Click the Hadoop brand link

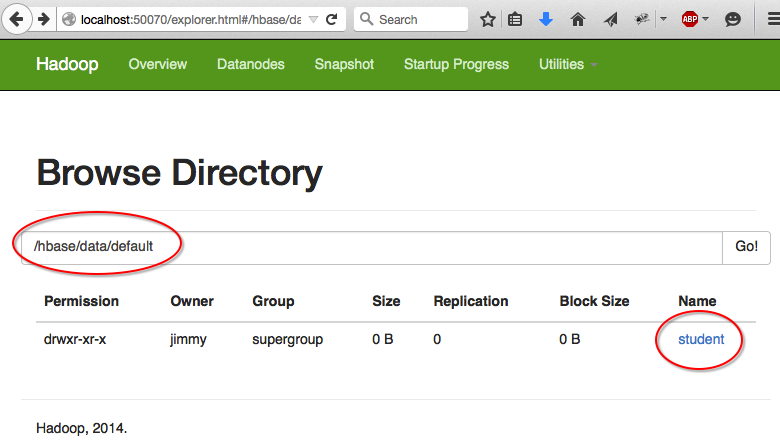(x=67, y=64)
